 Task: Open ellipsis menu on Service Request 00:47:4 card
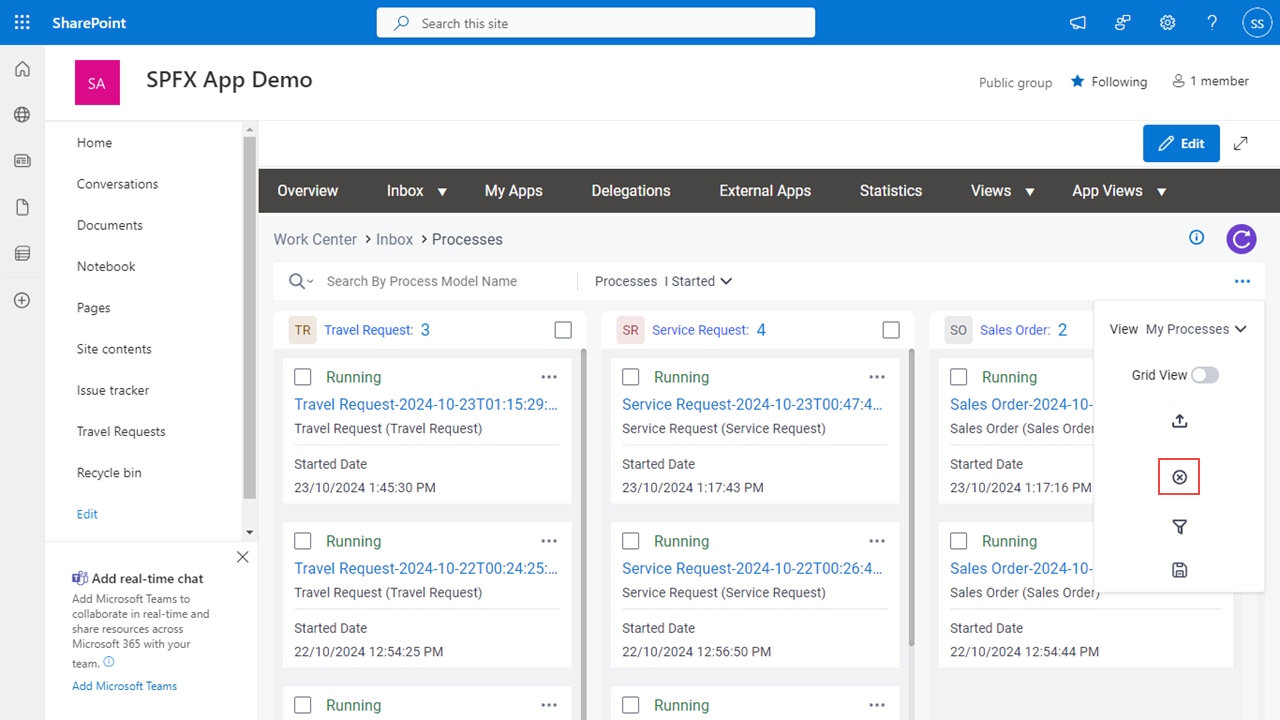[877, 377]
